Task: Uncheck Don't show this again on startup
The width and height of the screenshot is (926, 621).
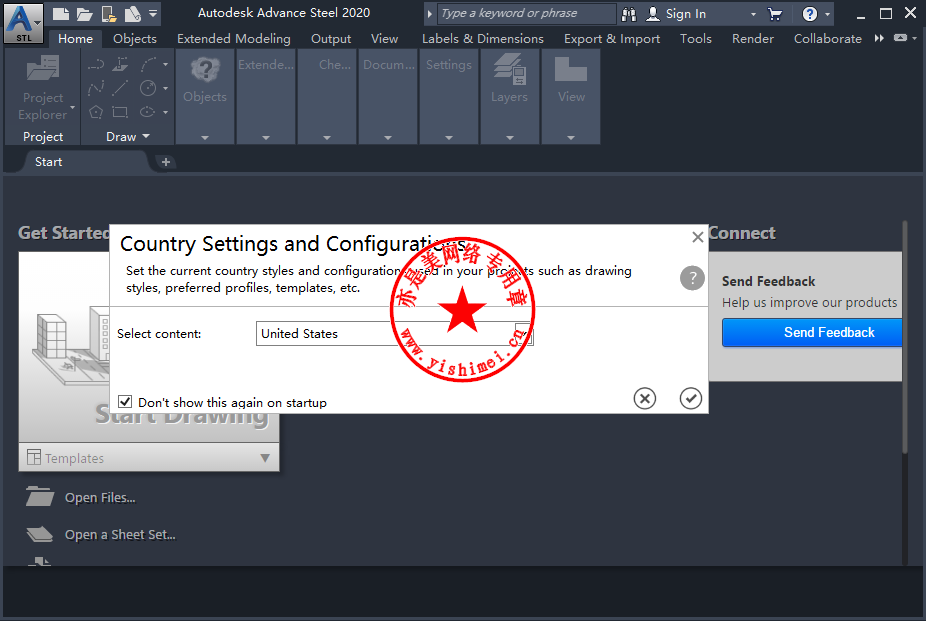Action: (x=125, y=402)
